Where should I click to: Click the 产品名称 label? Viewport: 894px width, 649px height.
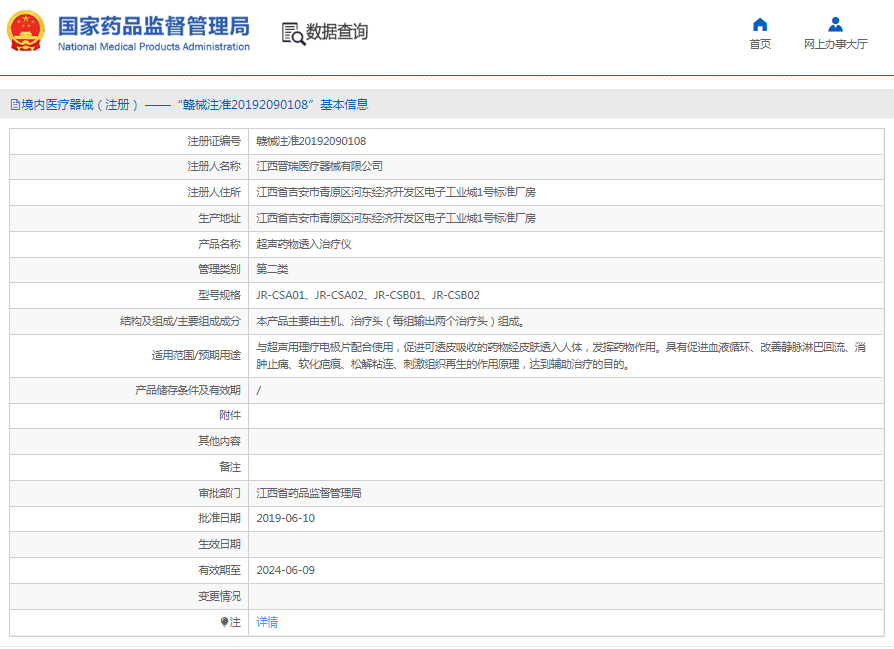tap(219, 244)
